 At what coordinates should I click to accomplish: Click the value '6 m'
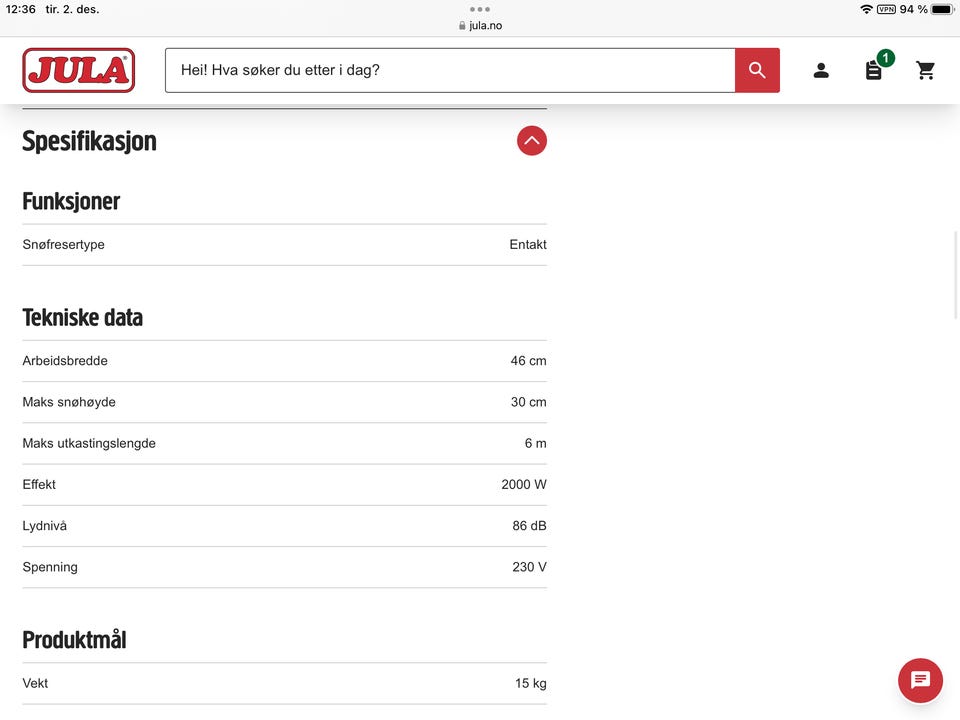(x=536, y=443)
